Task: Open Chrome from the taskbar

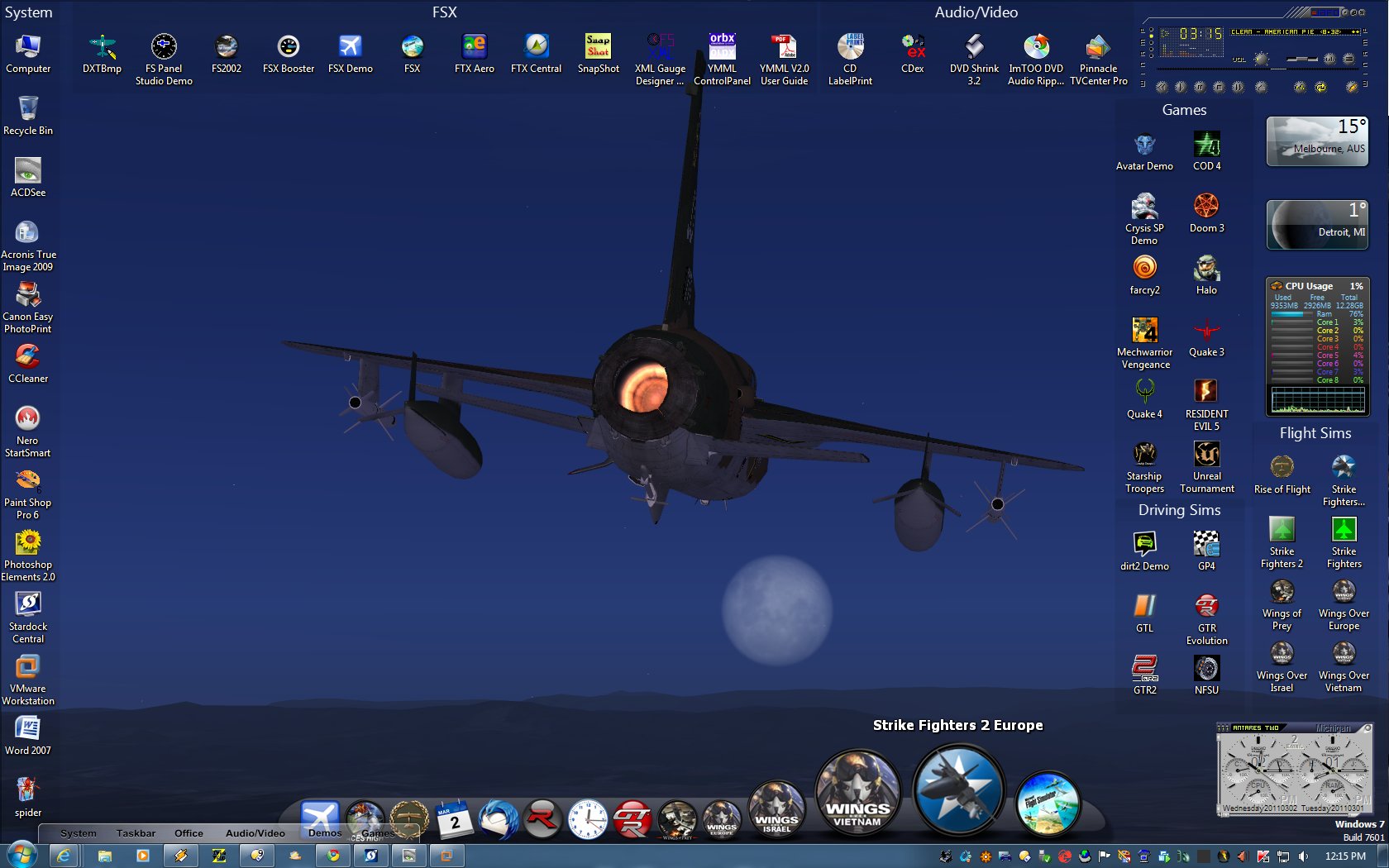Action: (x=333, y=856)
